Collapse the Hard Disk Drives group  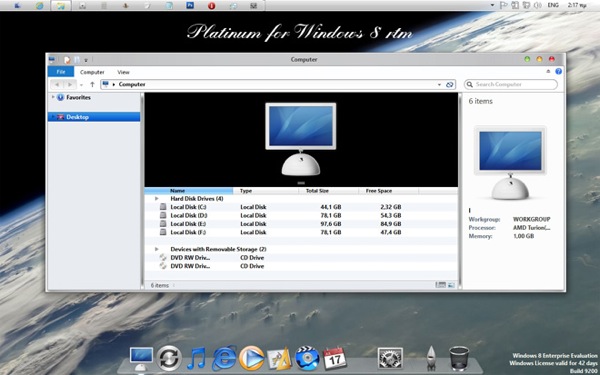click(157, 199)
